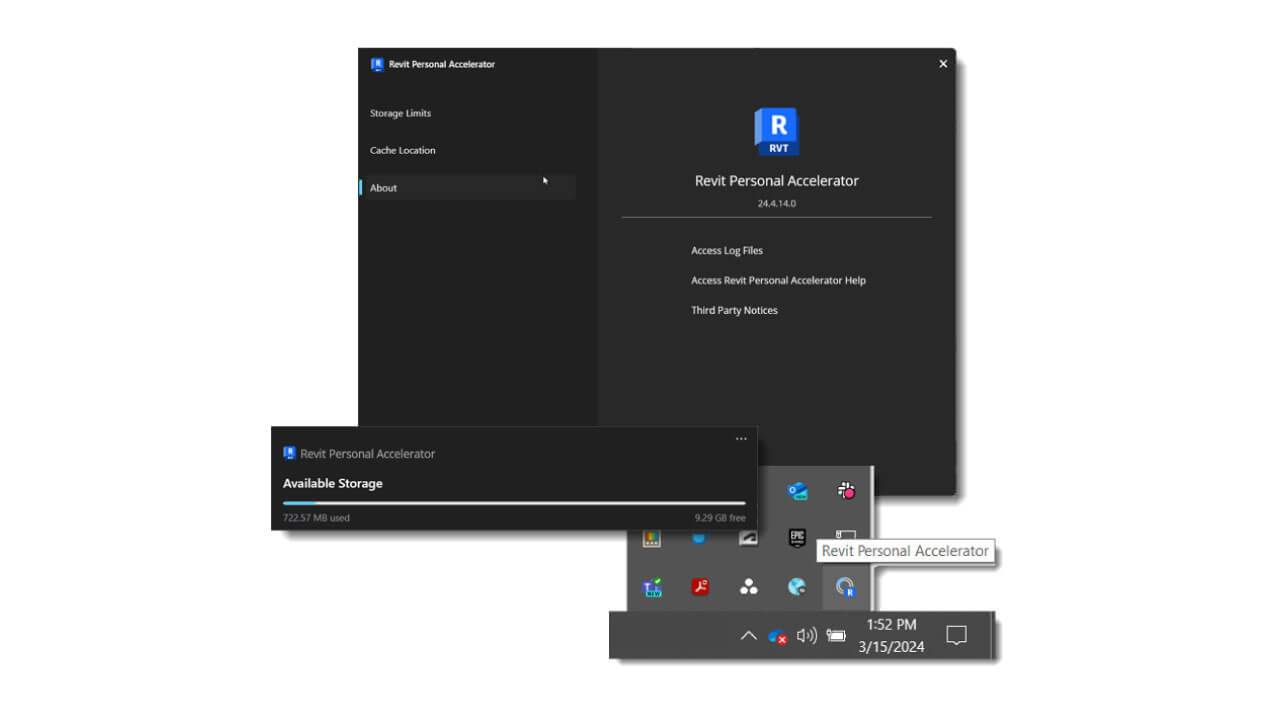Image resolution: width=1280 pixels, height=720 pixels.
Task: Open the Adobe Acrobat tray icon
Action: 700,587
